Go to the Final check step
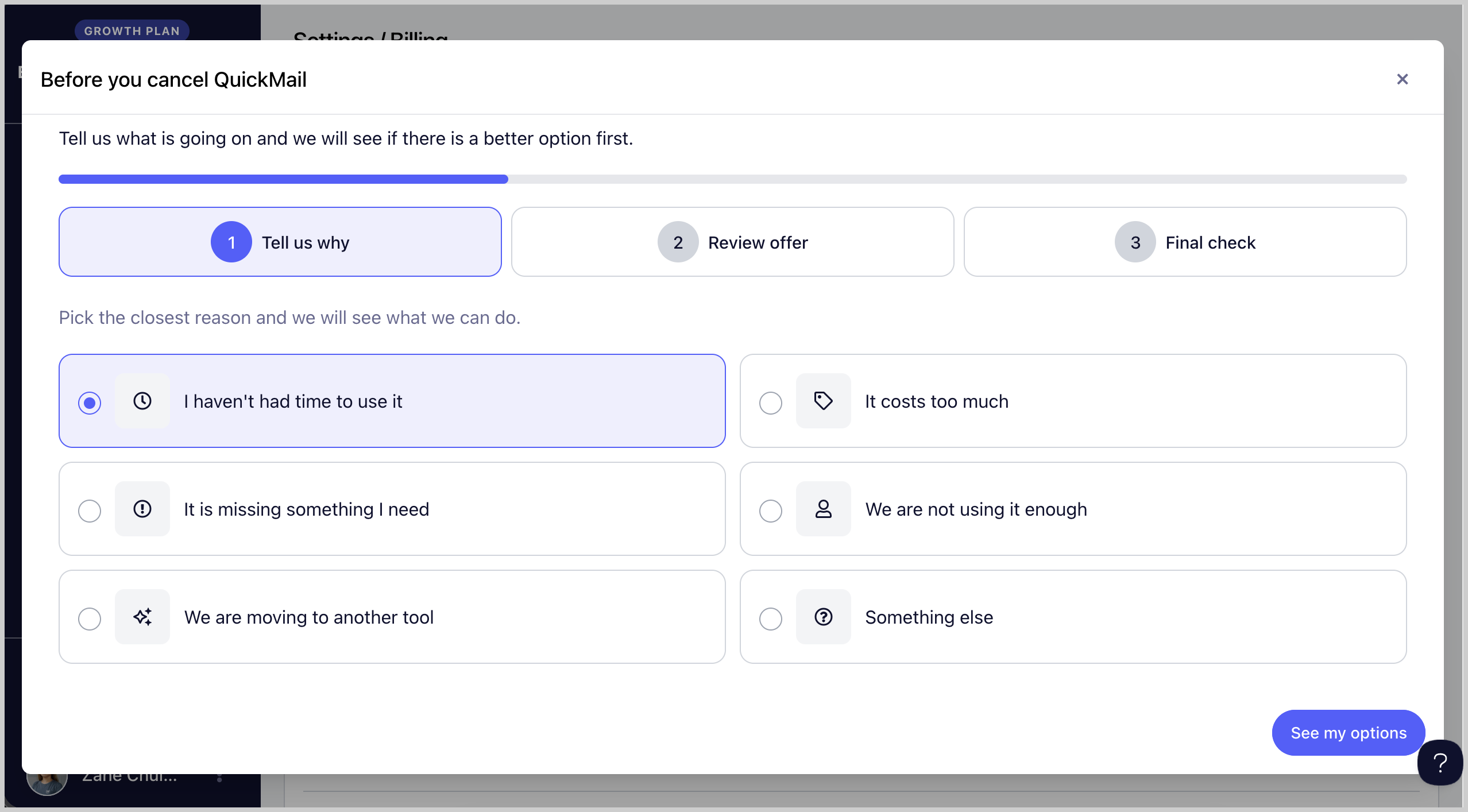This screenshot has width=1468, height=812. (x=1185, y=242)
